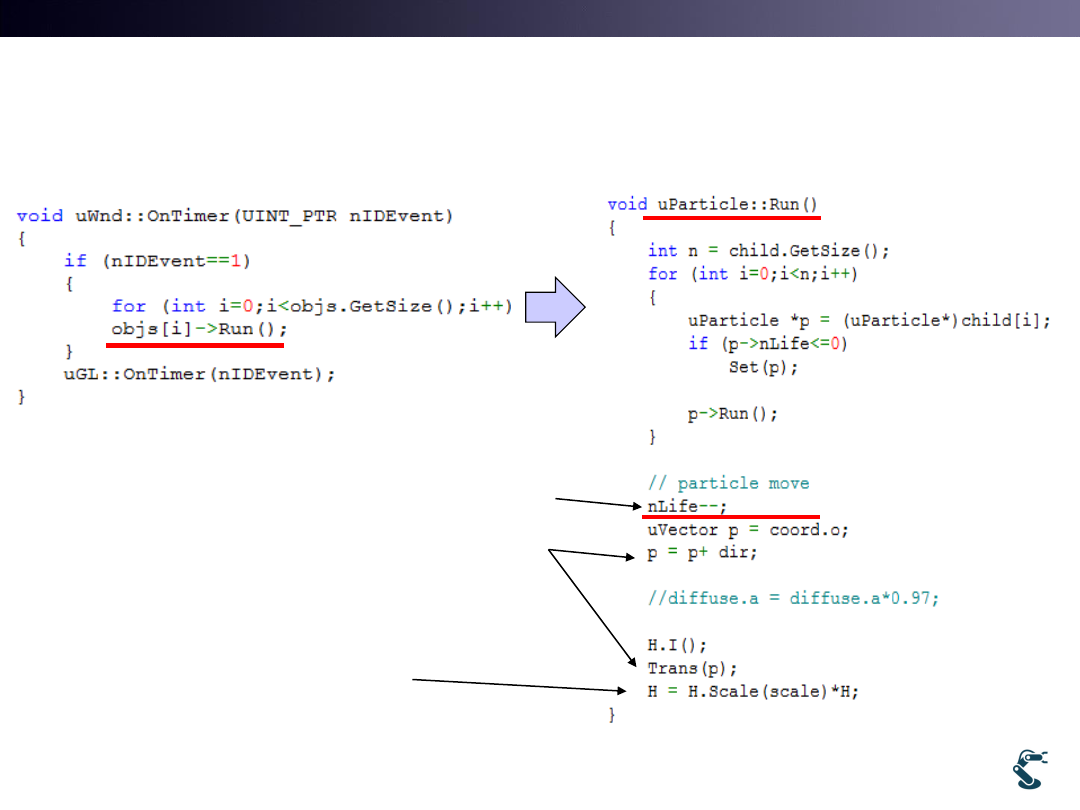
Task: Click the dark gradient title bar
Action: (540, 18)
